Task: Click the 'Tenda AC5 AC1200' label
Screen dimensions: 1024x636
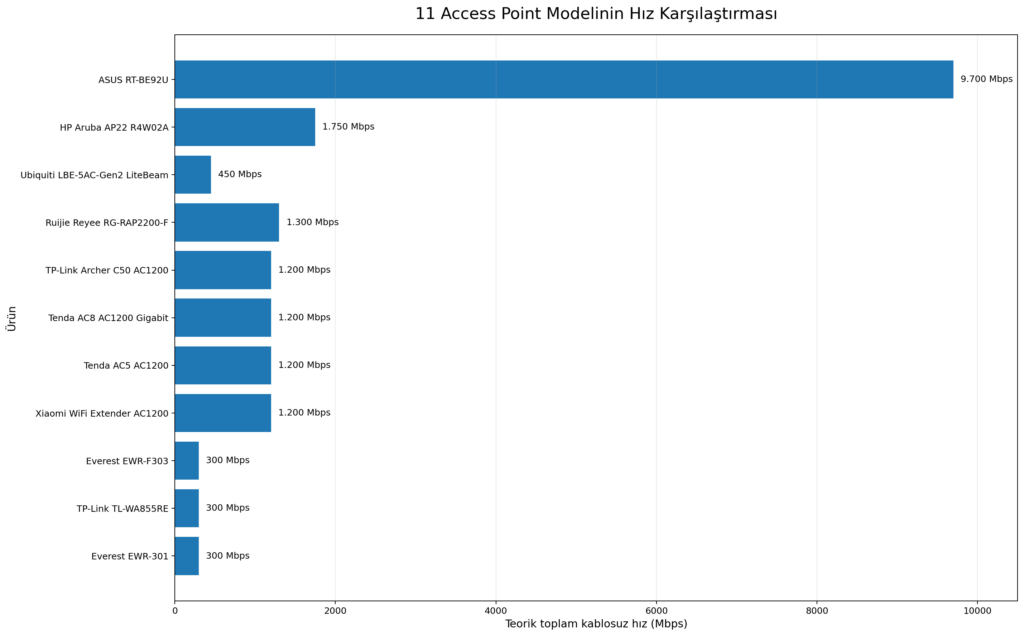Action: coord(126,366)
